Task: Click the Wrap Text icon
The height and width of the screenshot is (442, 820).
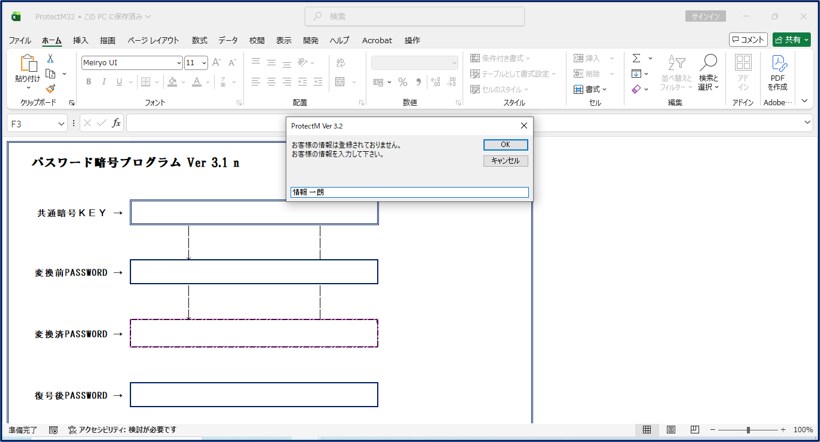Action: tap(340, 63)
